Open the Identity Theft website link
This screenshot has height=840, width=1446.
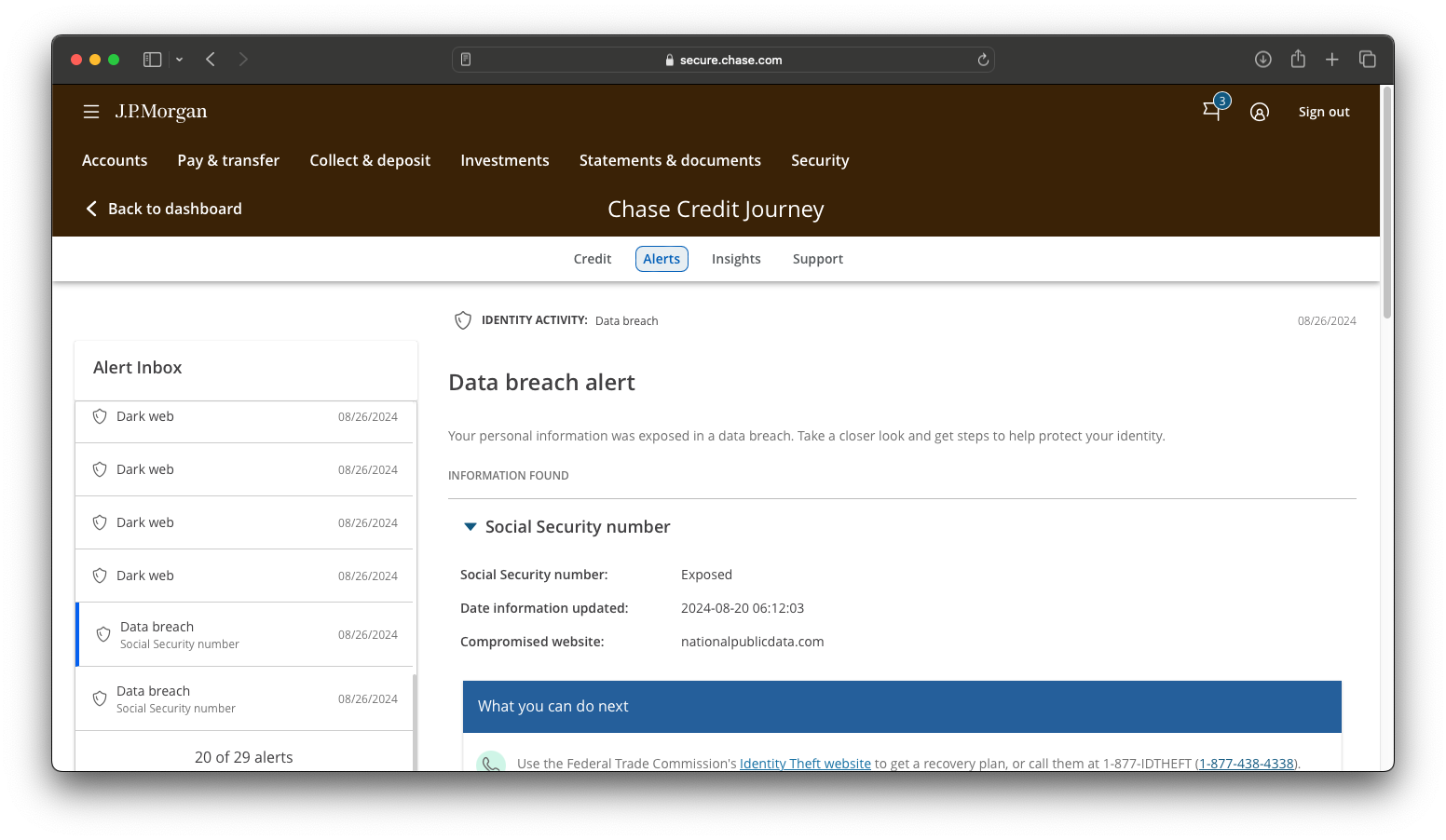[x=805, y=764]
